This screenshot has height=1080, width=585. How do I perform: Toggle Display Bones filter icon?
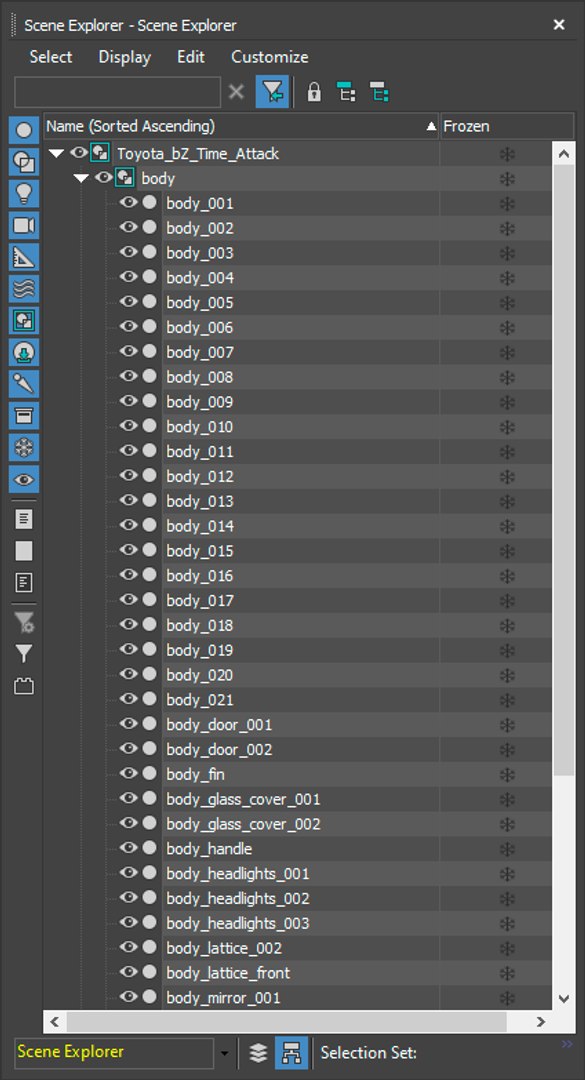(24, 384)
